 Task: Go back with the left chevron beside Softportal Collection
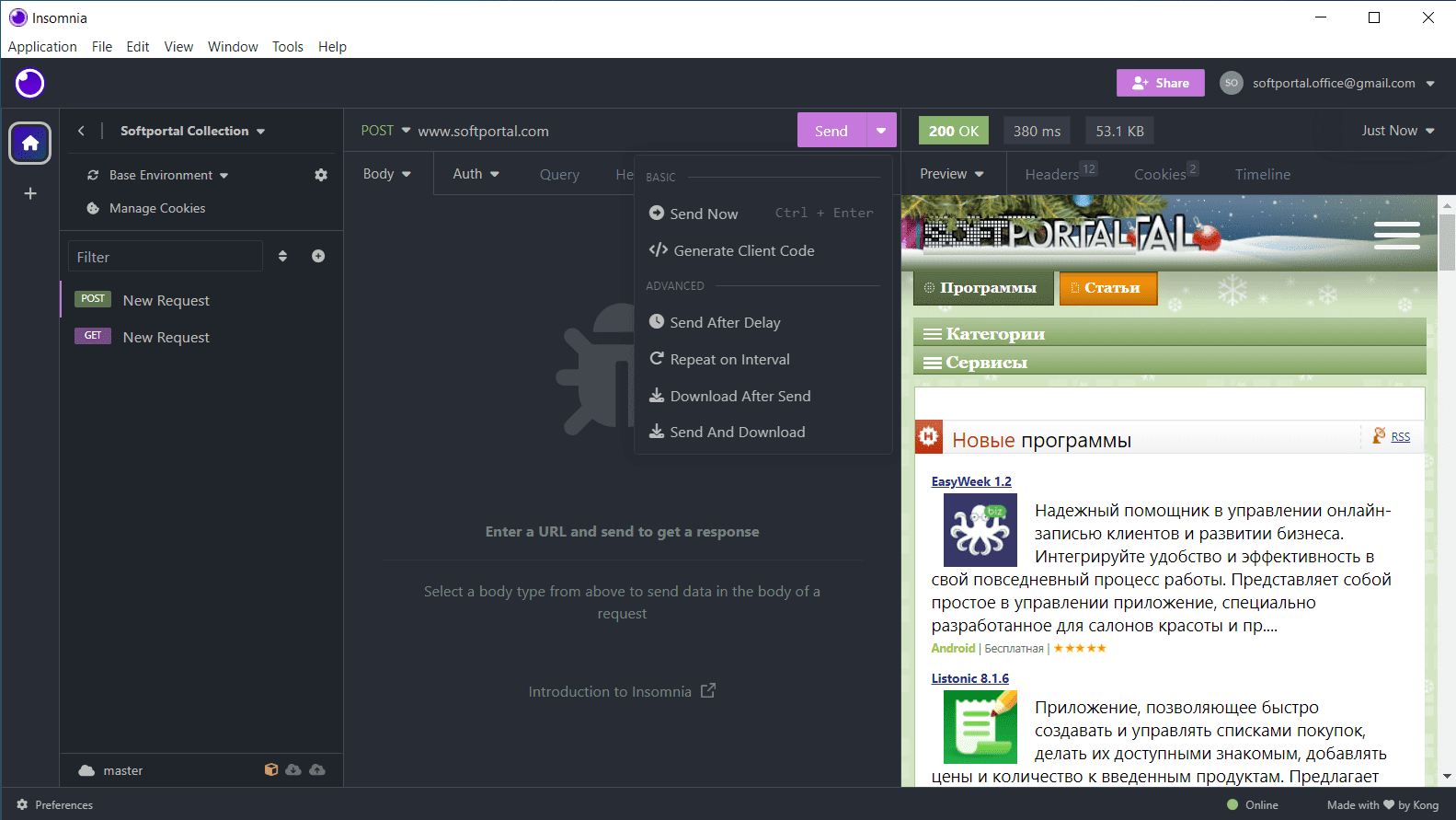coord(81,131)
